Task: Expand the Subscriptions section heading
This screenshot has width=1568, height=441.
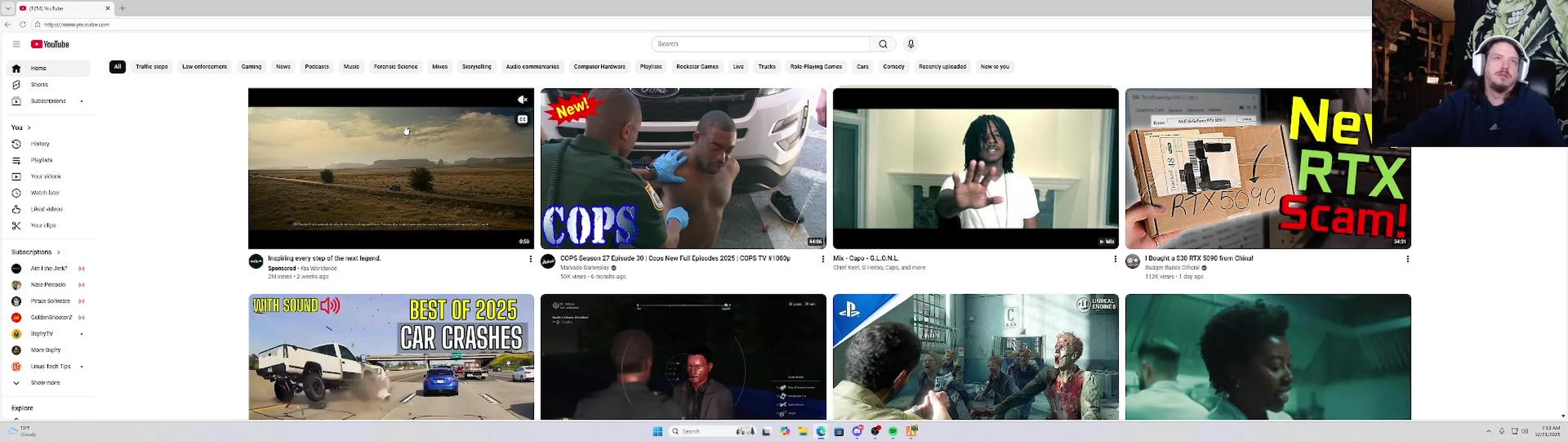Action: (36, 252)
